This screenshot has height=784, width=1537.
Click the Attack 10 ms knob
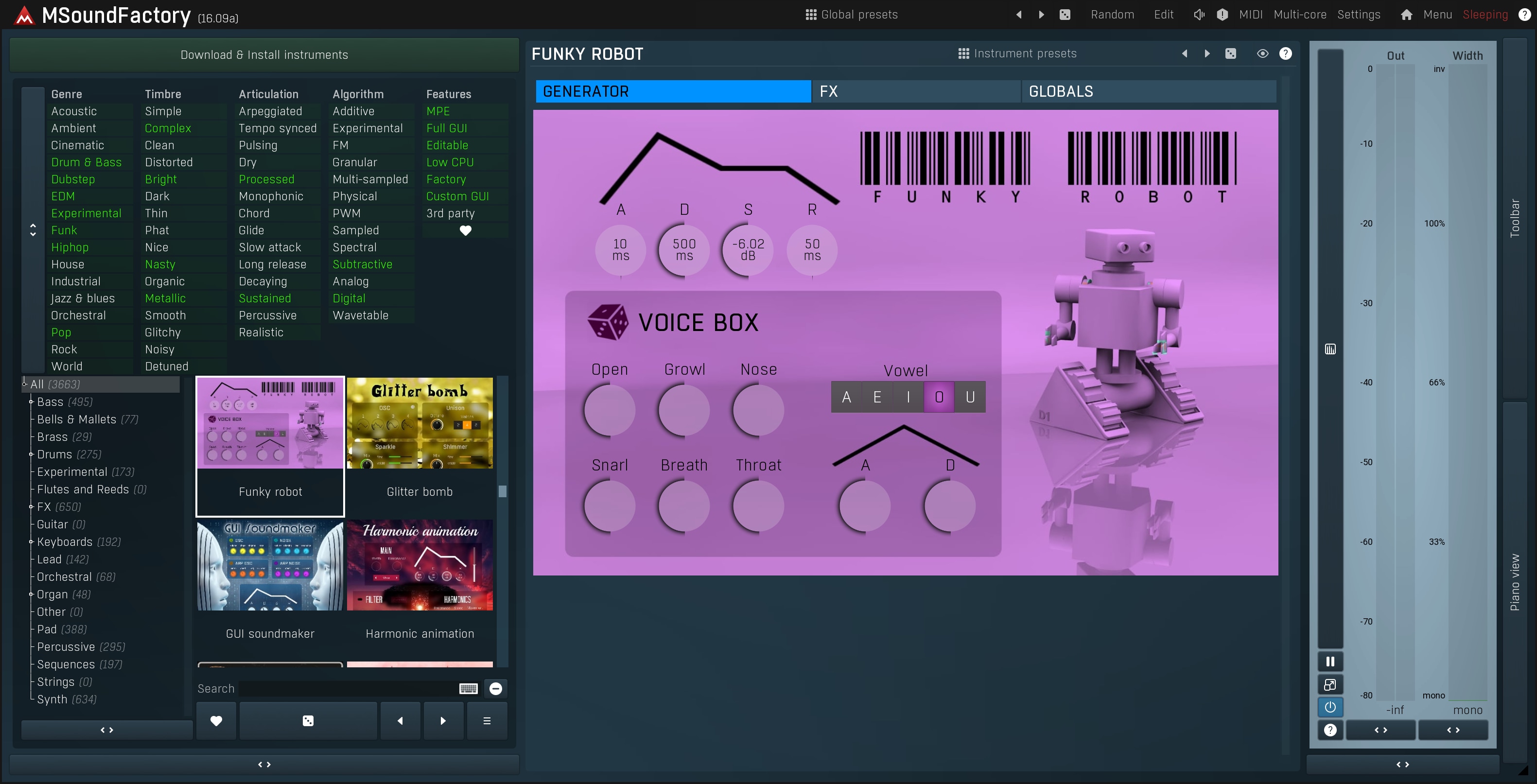[621, 250]
